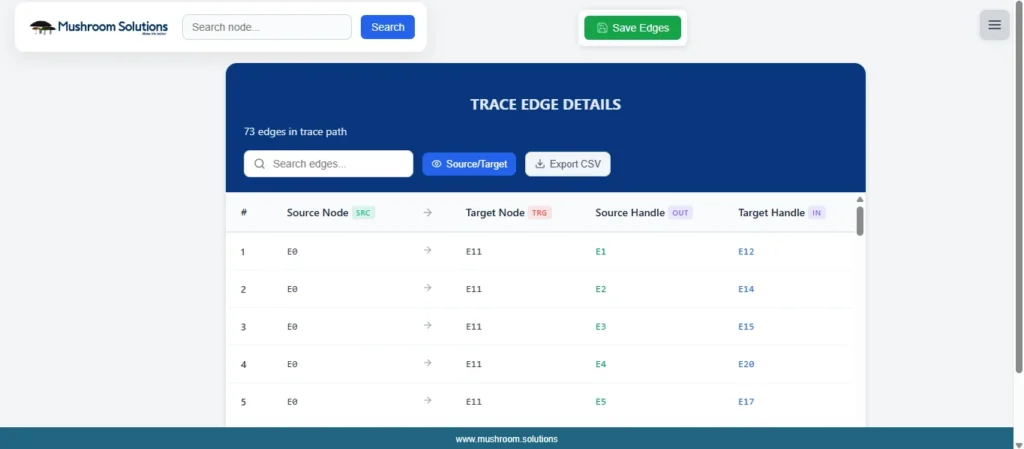
Task: Click the Mushroom Solutions logo
Action: pos(98,27)
